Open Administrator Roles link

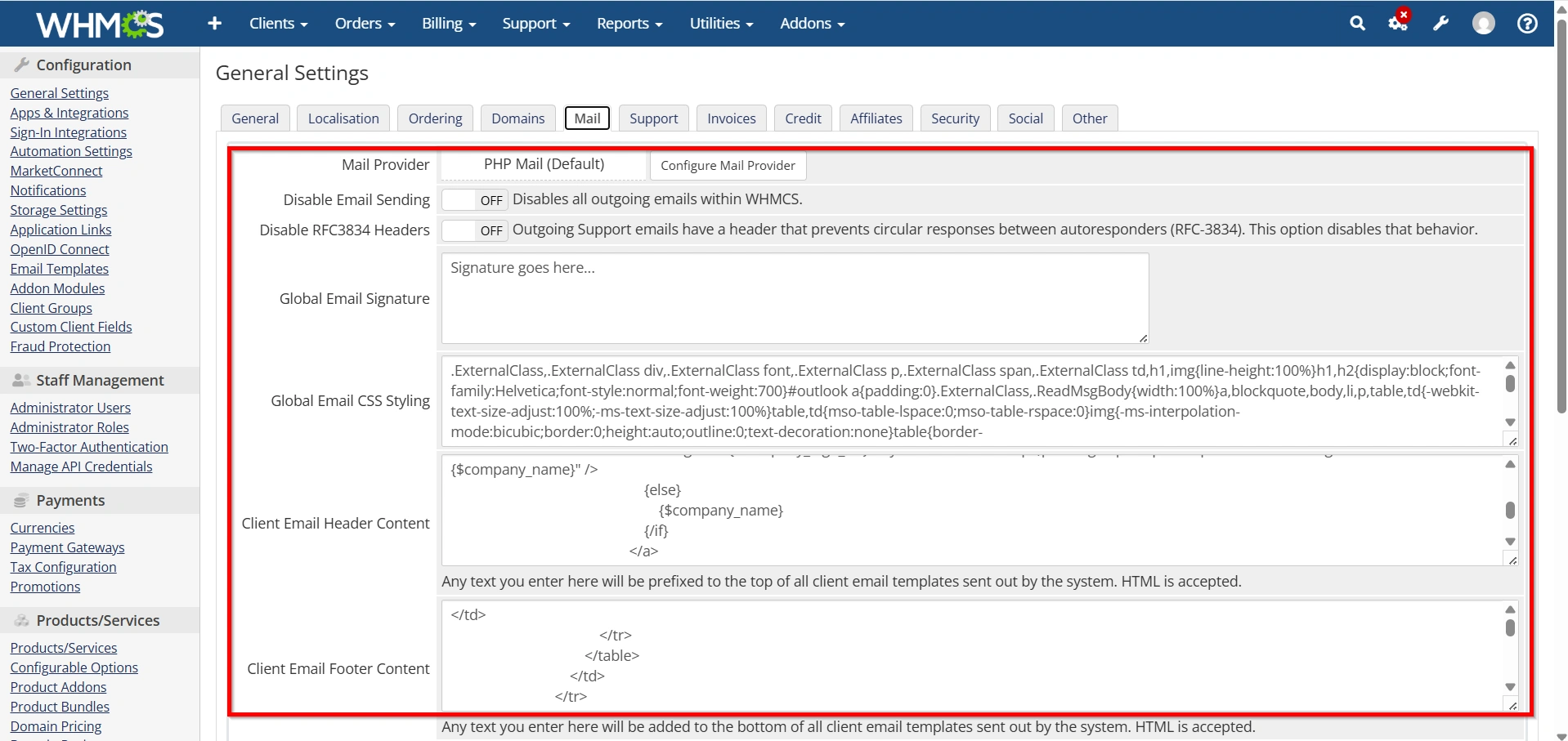pos(69,427)
